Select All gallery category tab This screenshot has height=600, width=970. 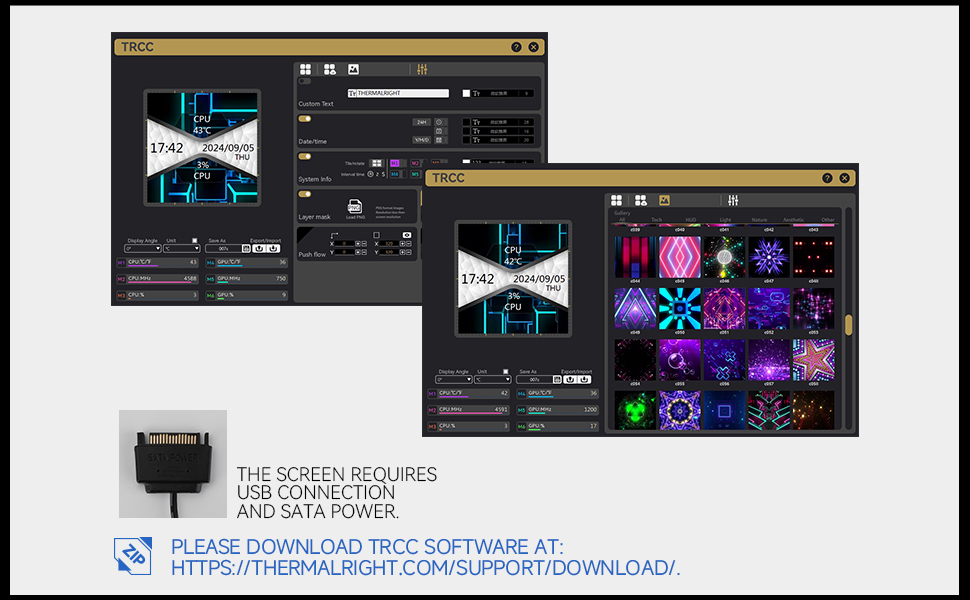(x=622, y=220)
